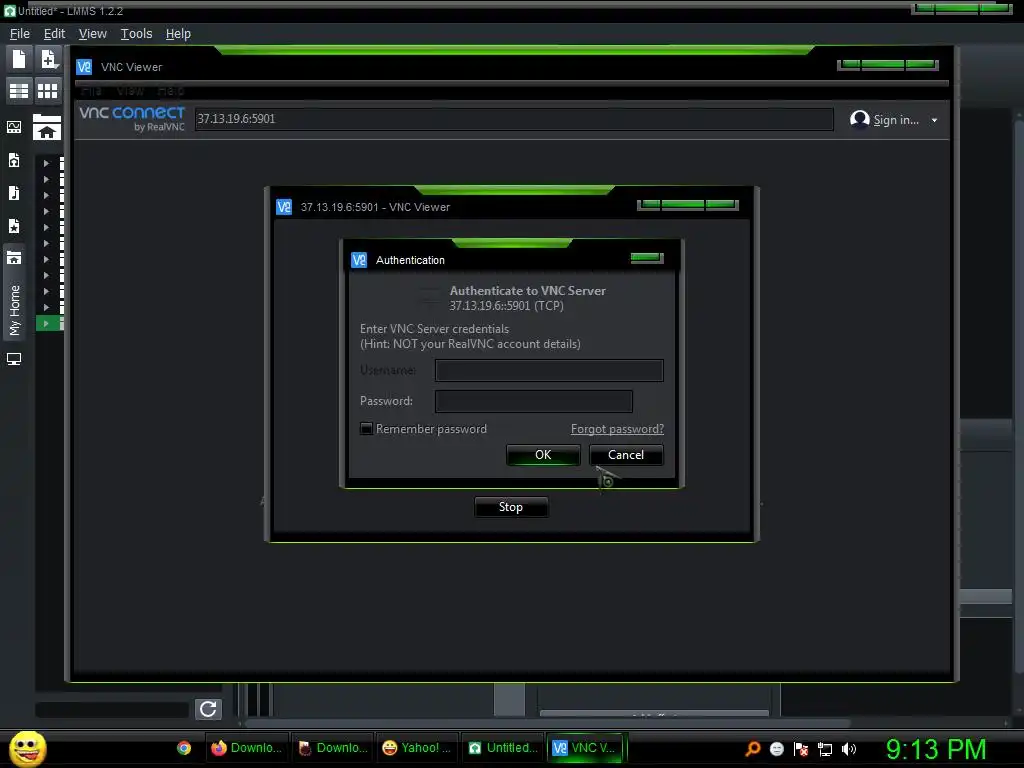The width and height of the screenshot is (1024, 768).
Task: Select the My Home sidebar tab
Action: pyautogui.click(x=14, y=293)
